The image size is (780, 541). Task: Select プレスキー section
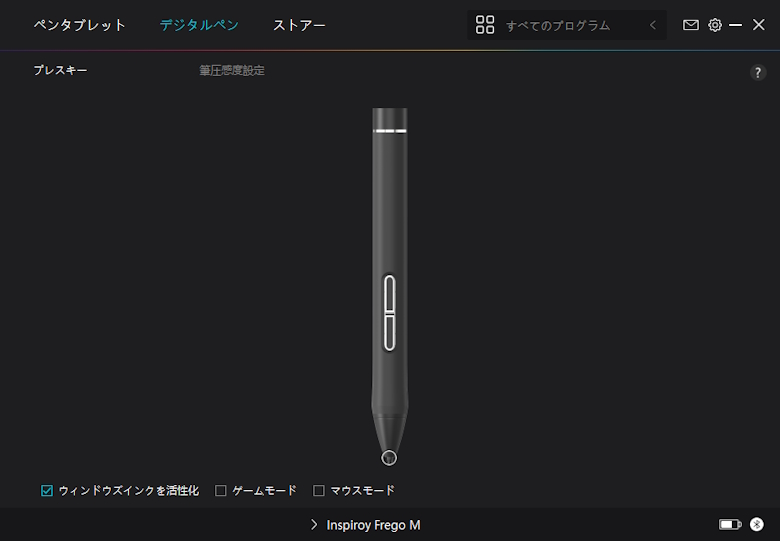[x=60, y=71]
